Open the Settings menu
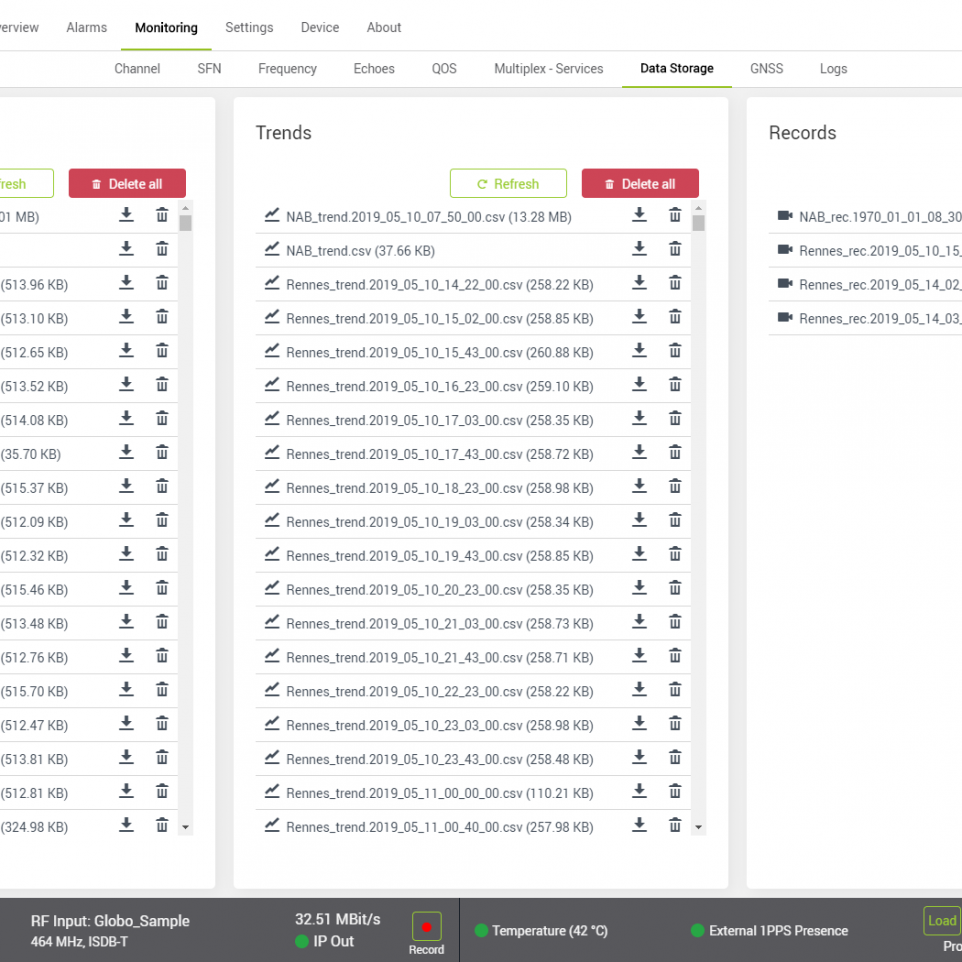962x962 pixels. 249,27
